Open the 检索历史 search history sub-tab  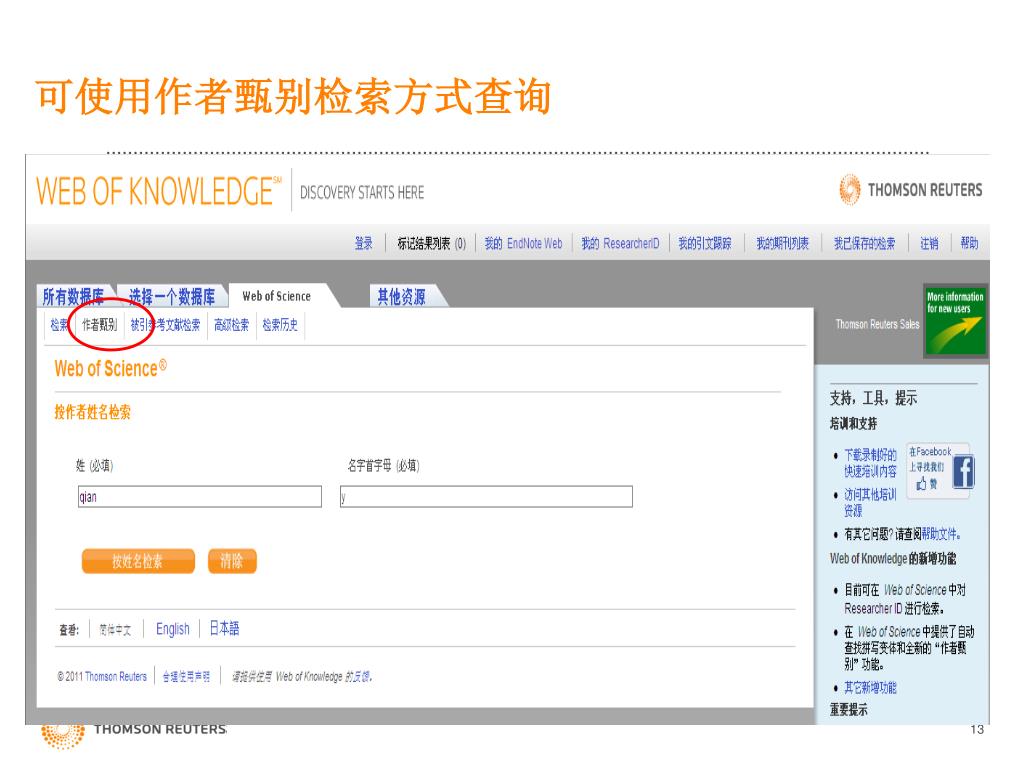(x=280, y=325)
